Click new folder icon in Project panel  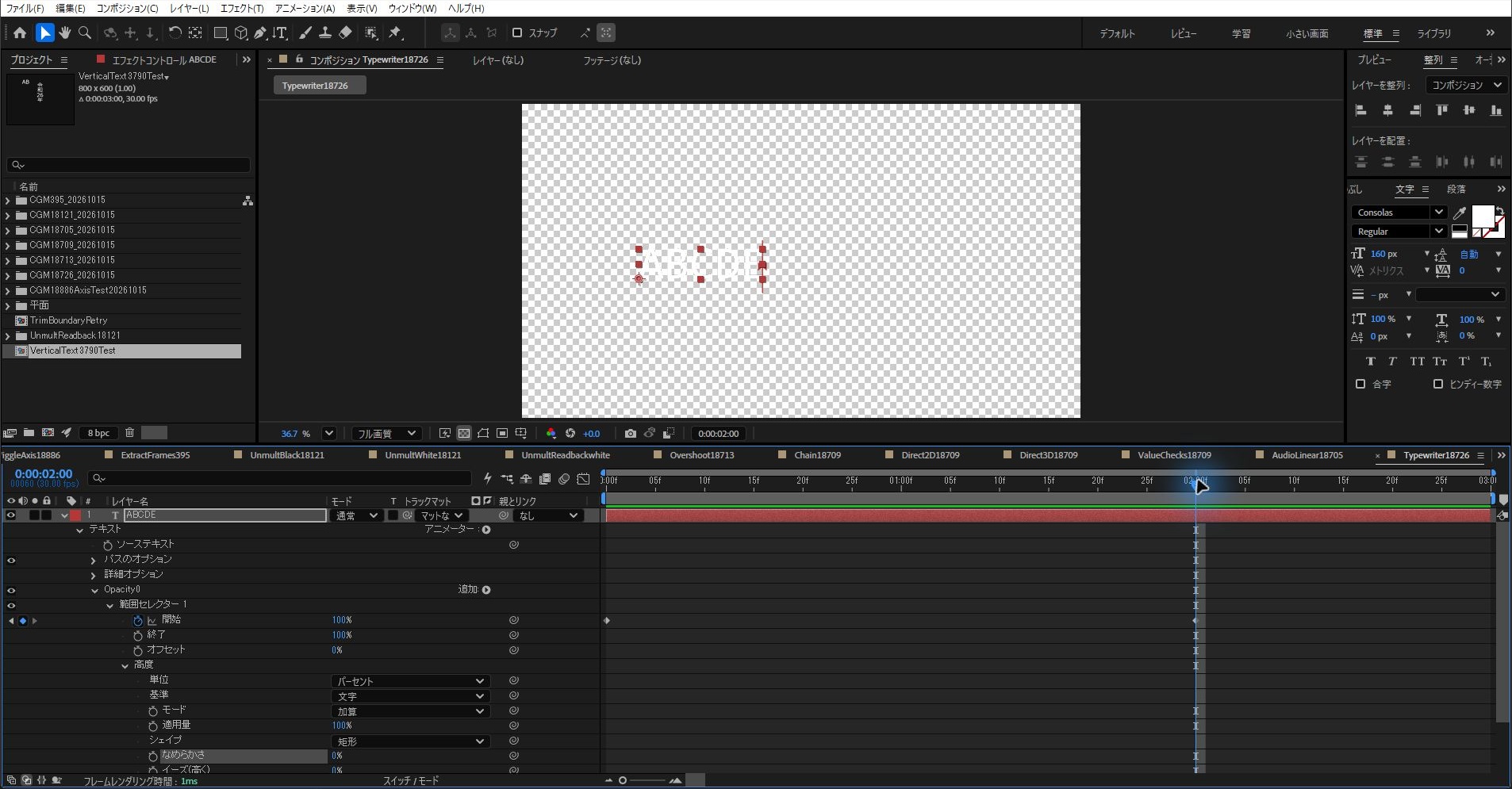pos(29,433)
